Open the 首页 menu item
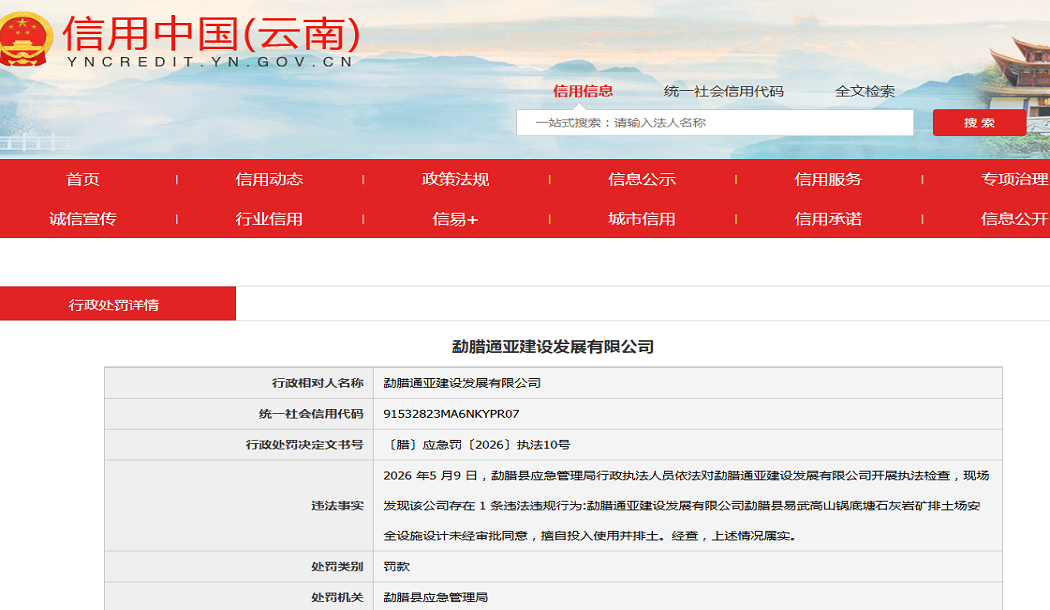This screenshot has height=610, width=1050. [x=82, y=179]
